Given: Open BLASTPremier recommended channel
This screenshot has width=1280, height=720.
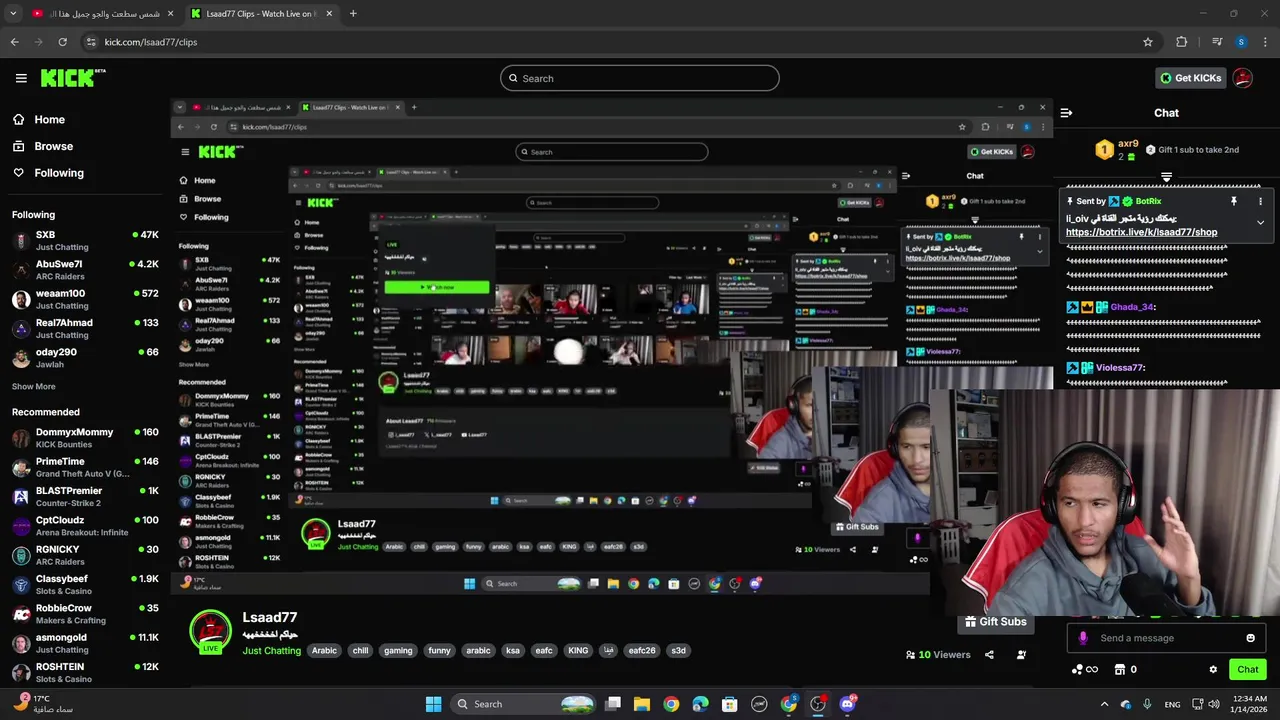Looking at the screenshot, I should click(85, 497).
